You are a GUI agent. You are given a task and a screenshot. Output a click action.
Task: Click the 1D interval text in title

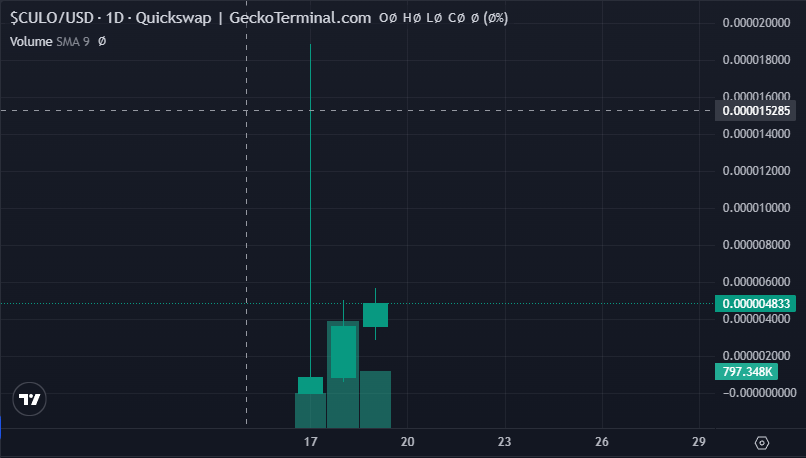pos(115,18)
